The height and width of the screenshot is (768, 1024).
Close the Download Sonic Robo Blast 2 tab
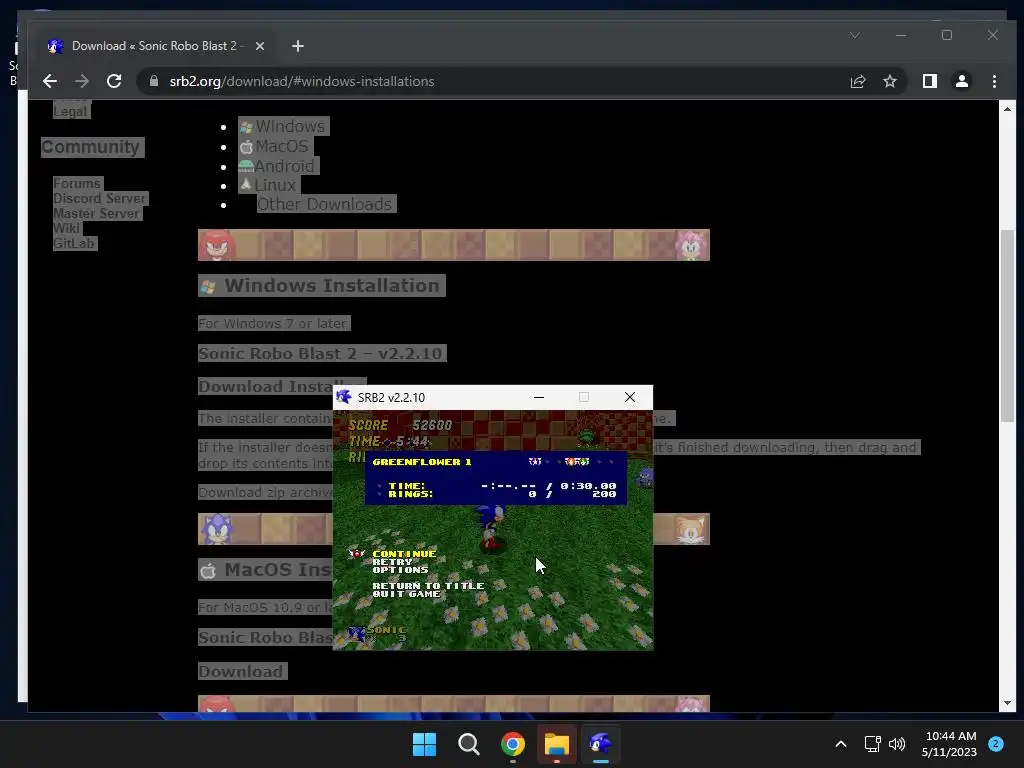click(x=259, y=46)
